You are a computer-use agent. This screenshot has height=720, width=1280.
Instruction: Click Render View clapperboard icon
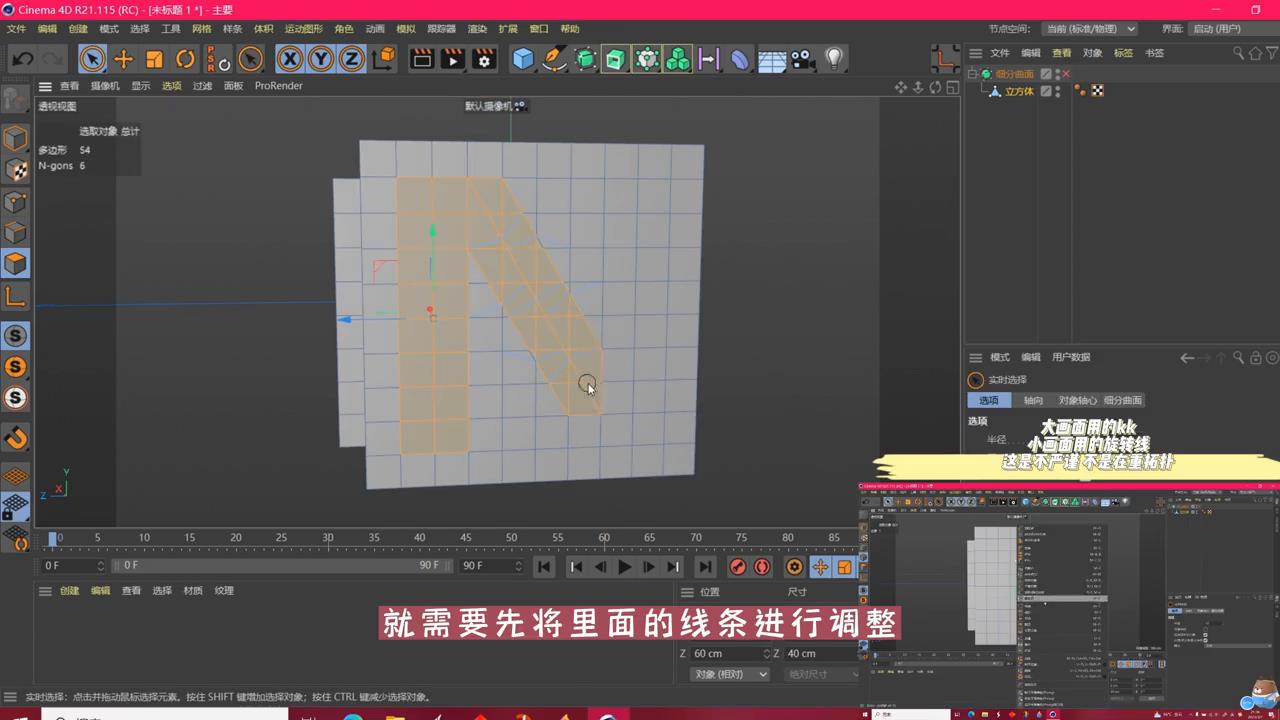pos(422,59)
